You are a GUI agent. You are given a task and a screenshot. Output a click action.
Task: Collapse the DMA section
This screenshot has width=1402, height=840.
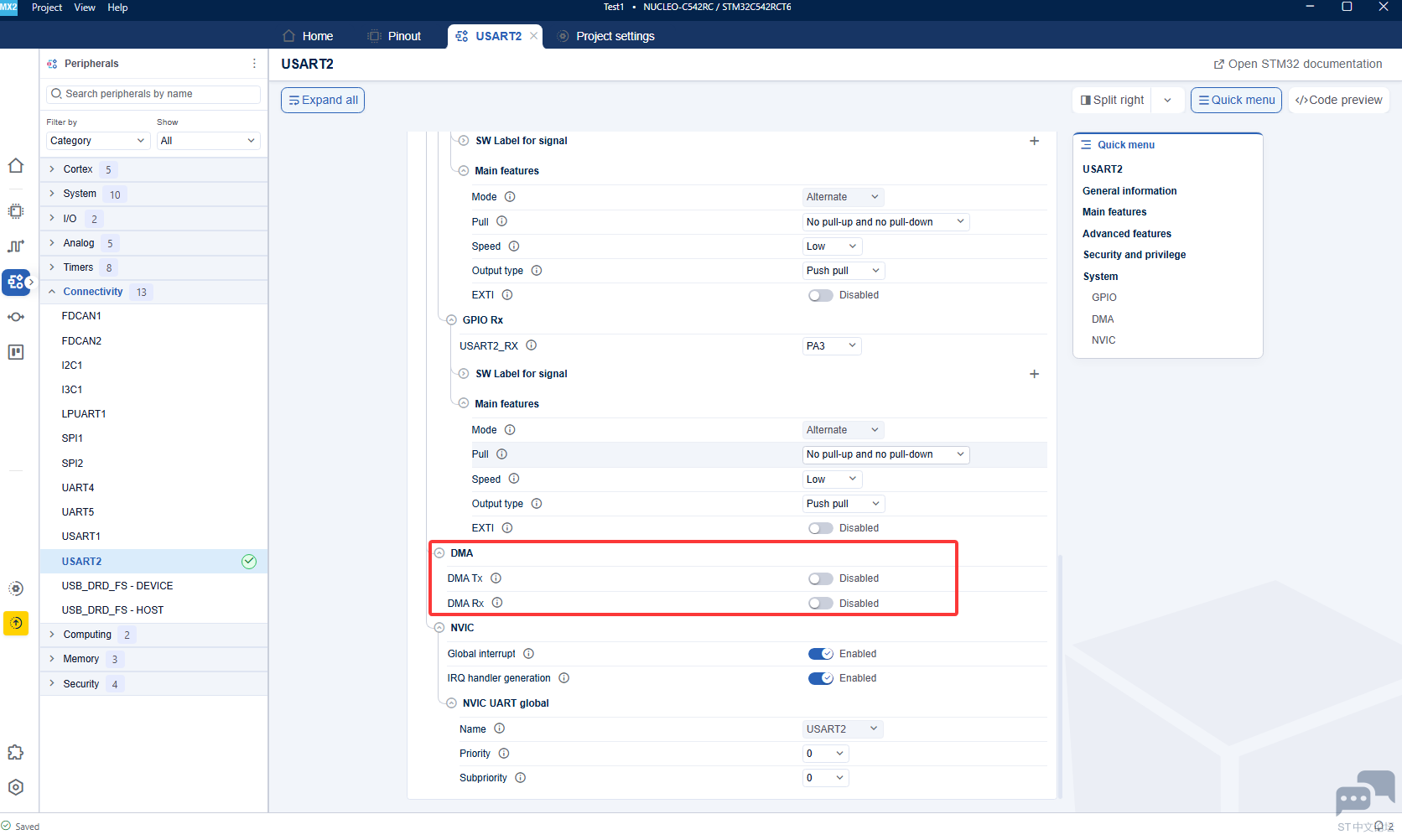click(x=439, y=553)
